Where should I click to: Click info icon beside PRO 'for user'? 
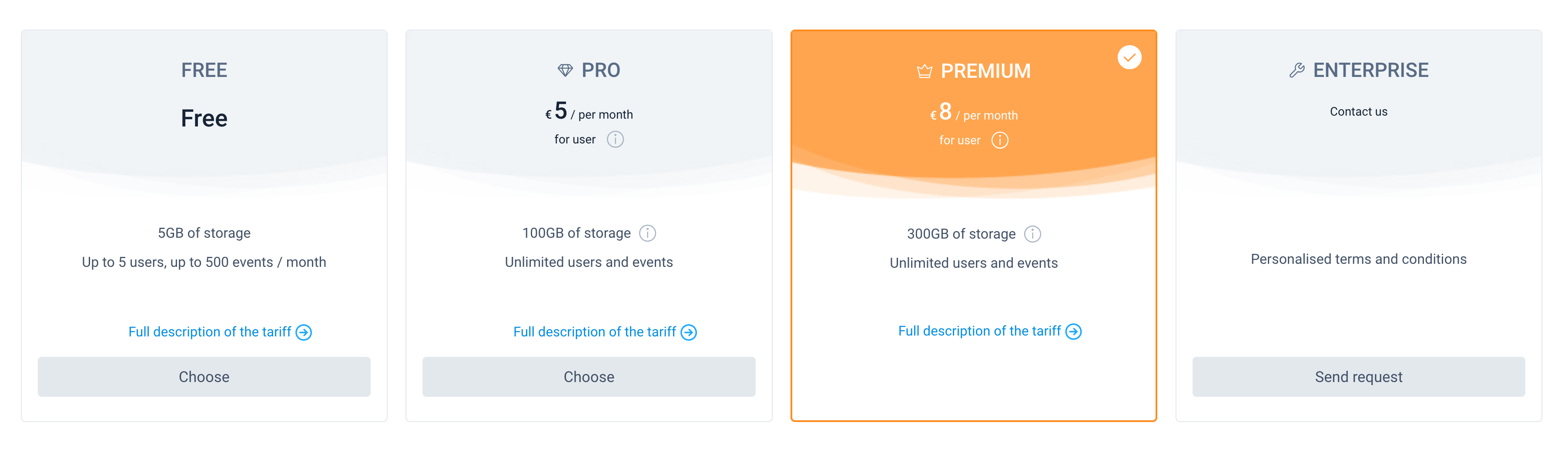tap(615, 140)
